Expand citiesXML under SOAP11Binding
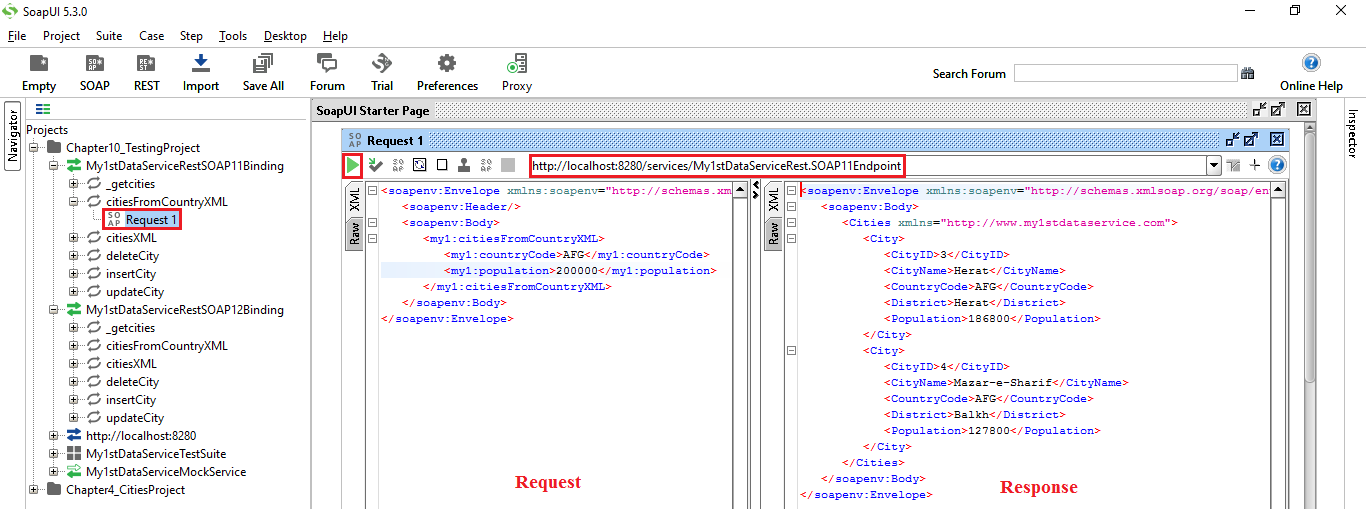The image size is (1366, 509). [x=74, y=238]
